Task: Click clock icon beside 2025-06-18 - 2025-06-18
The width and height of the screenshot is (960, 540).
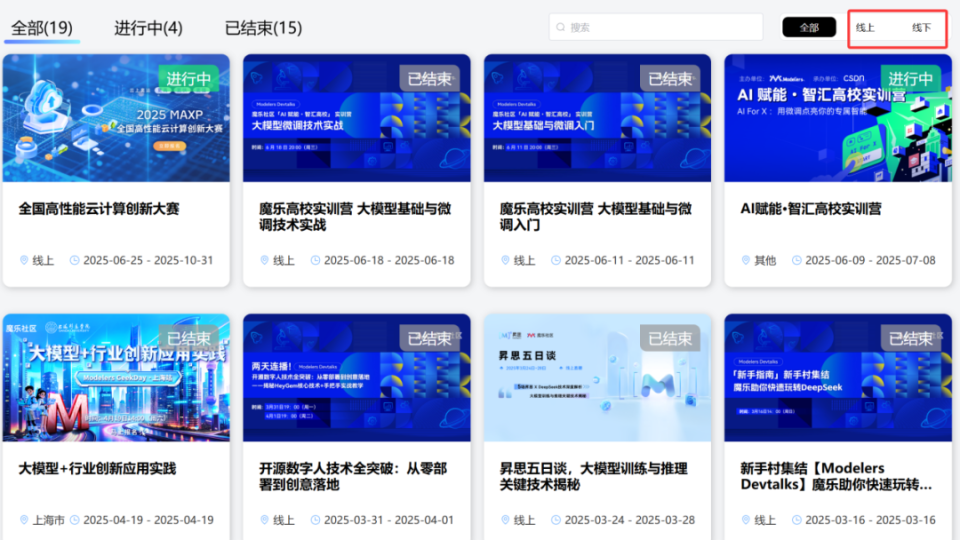Action: (315, 260)
